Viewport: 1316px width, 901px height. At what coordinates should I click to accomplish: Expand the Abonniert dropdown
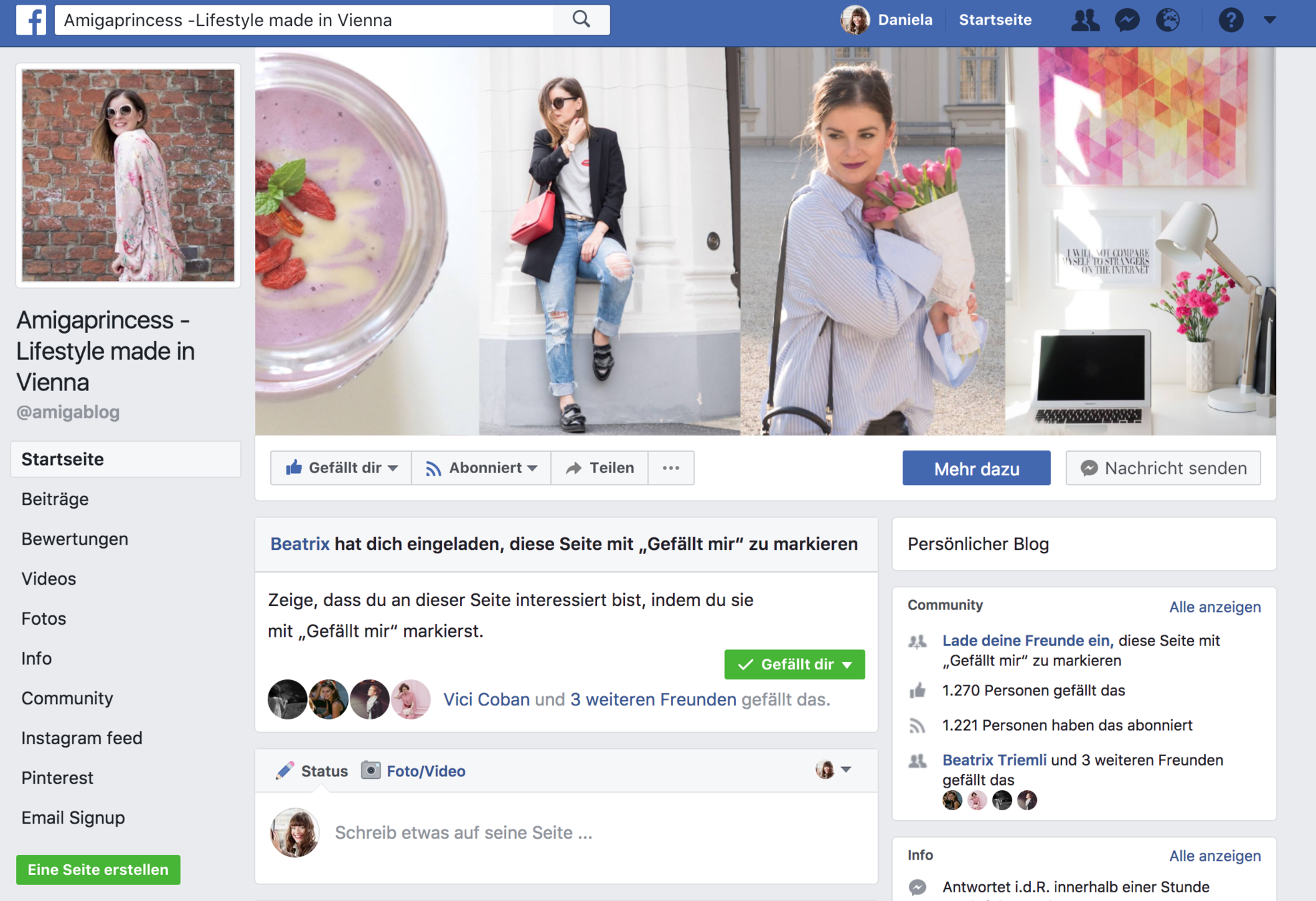pyautogui.click(x=481, y=468)
